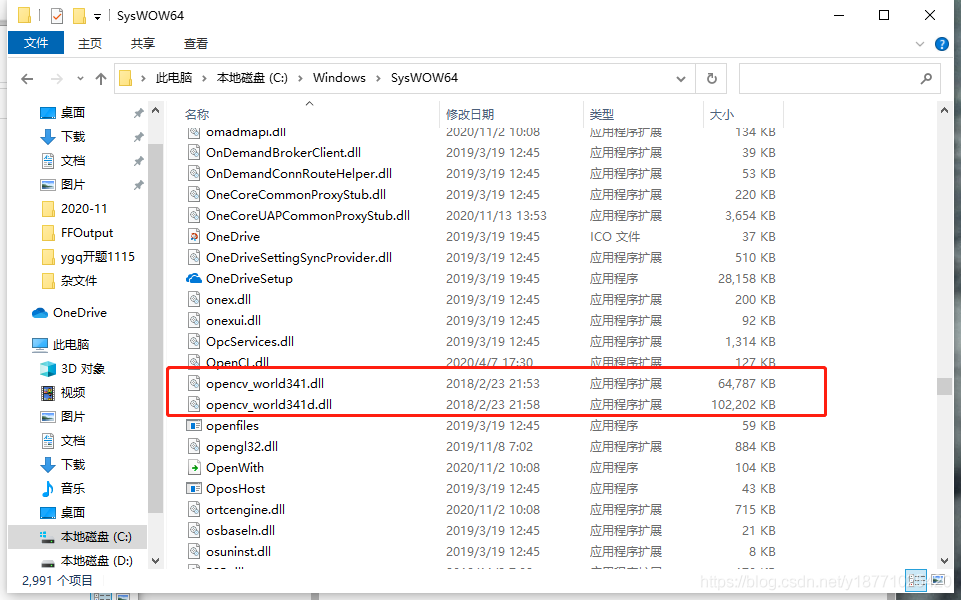Click 此电脑 in the address breadcrumb
The width and height of the screenshot is (961, 600).
(173, 78)
